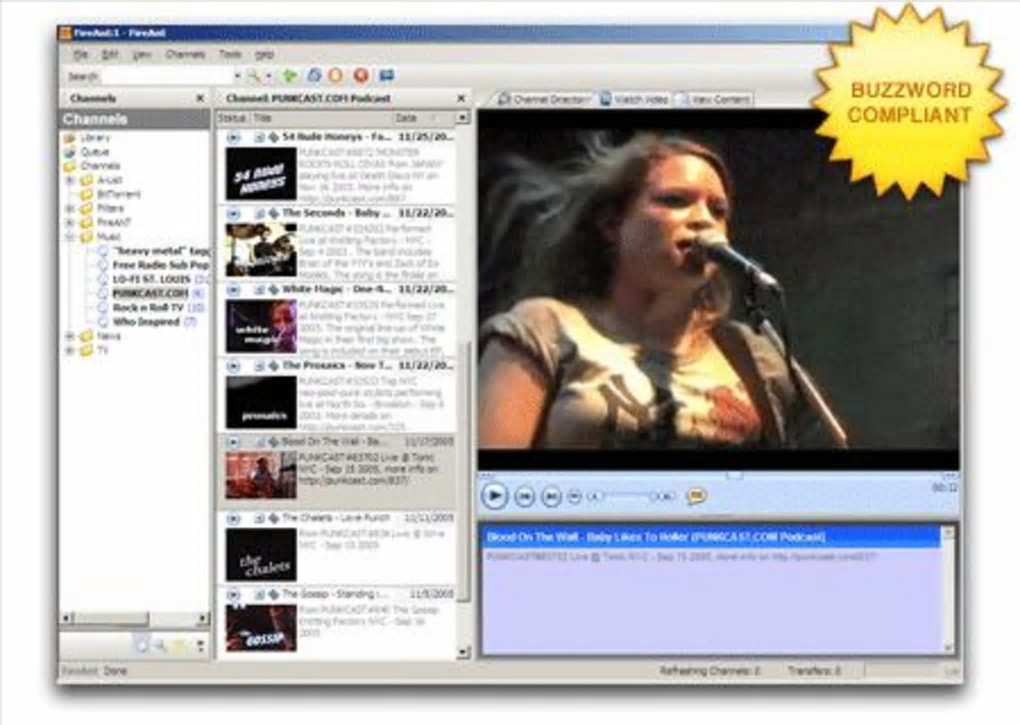This screenshot has height=725, width=1020.
Task: Click the status play icon for The Chalets
Action: 233,518
